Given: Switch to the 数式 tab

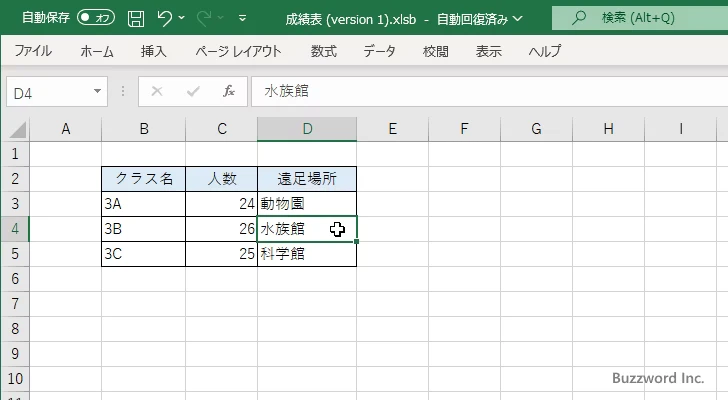Looking at the screenshot, I should point(324,51).
